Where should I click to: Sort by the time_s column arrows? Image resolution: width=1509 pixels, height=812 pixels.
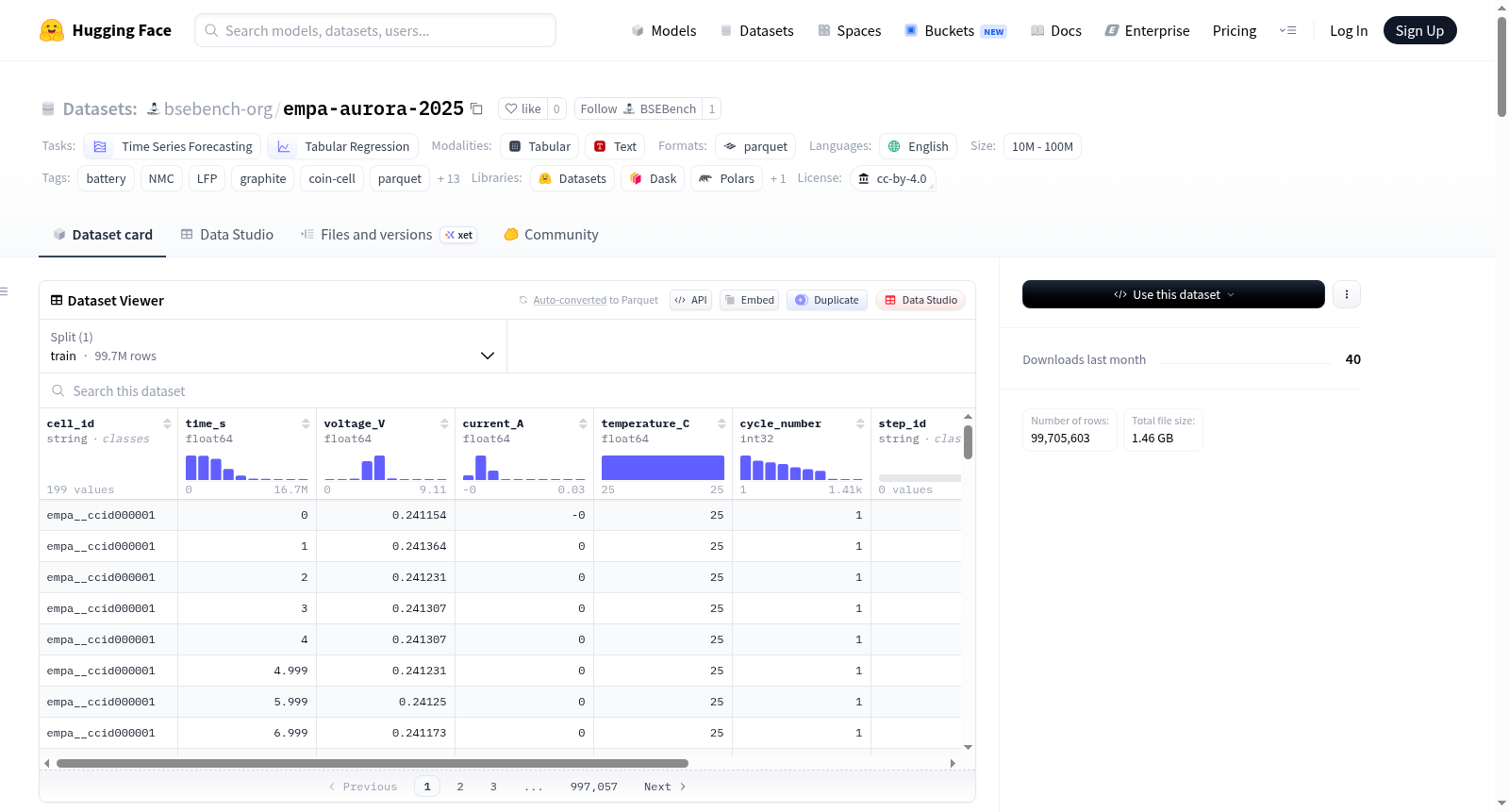click(x=306, y=423)
